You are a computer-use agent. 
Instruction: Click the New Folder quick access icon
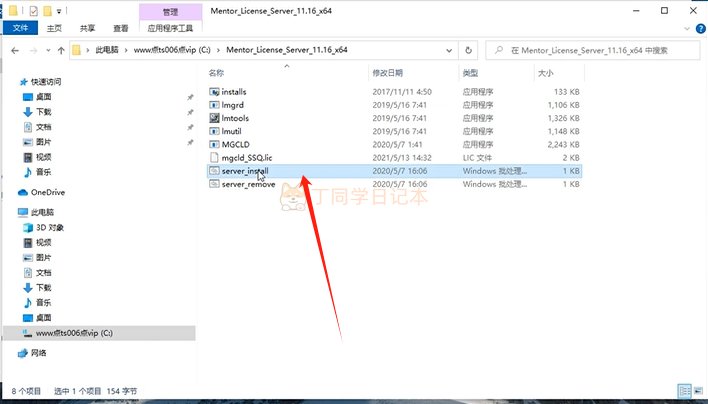point(47,10)
